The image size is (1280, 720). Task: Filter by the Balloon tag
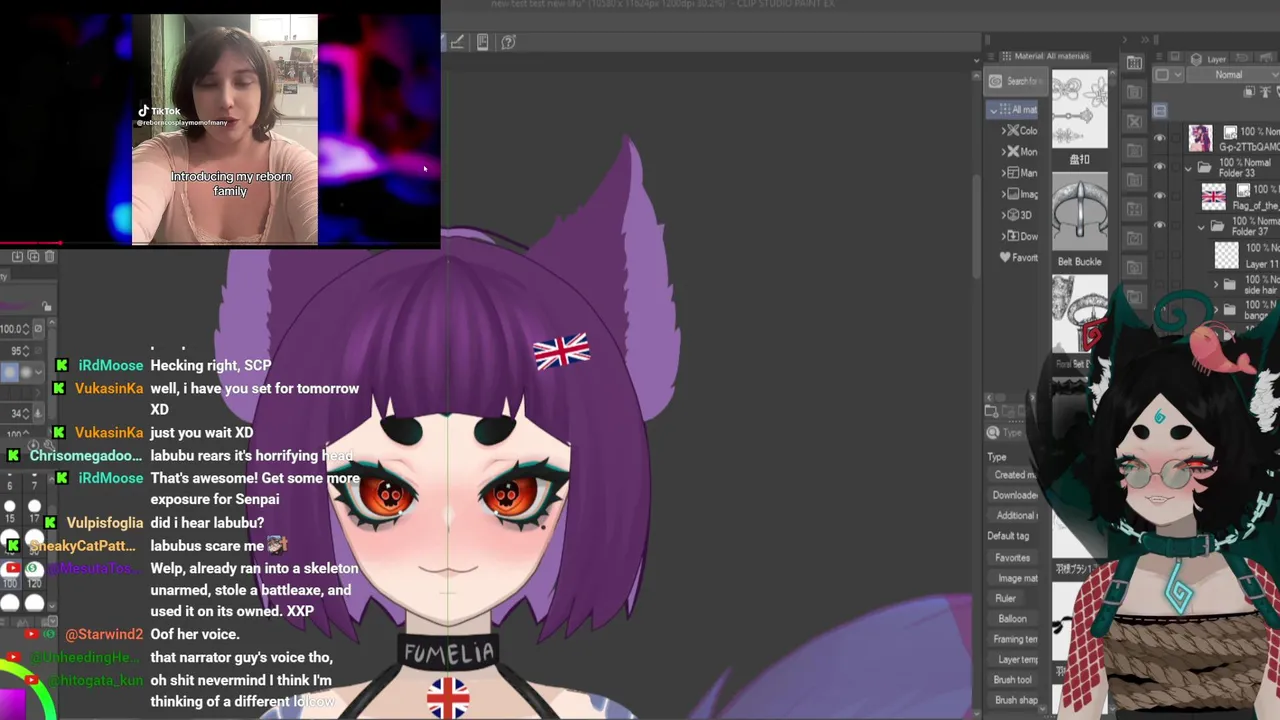coord(1012,619)
